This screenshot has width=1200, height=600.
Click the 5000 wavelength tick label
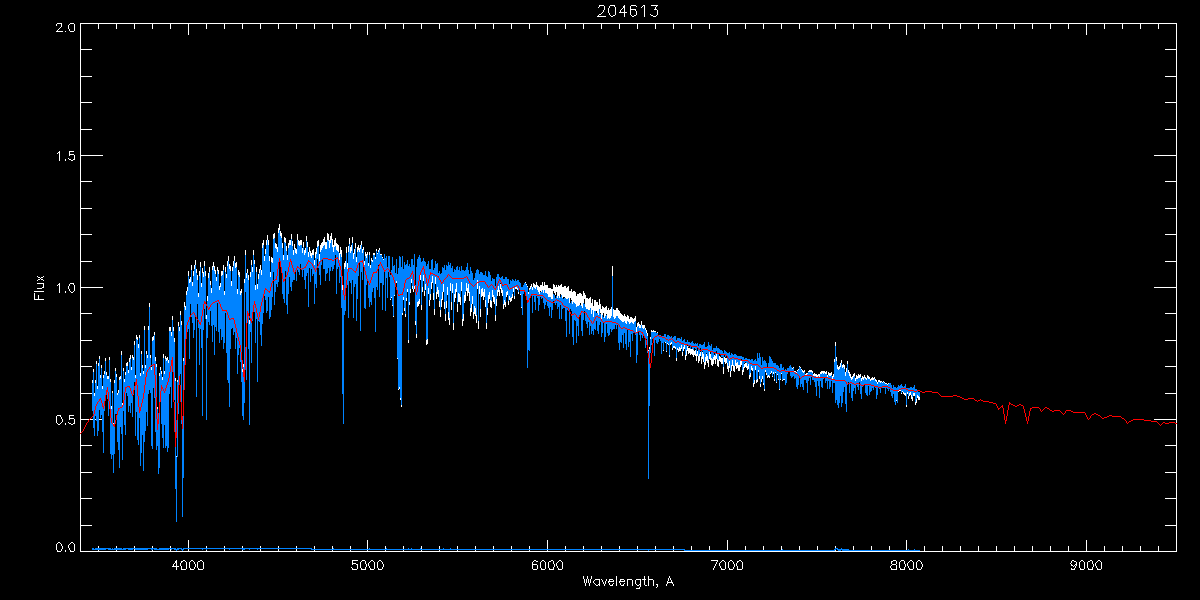pyautogui.click(x=367, y=564)
